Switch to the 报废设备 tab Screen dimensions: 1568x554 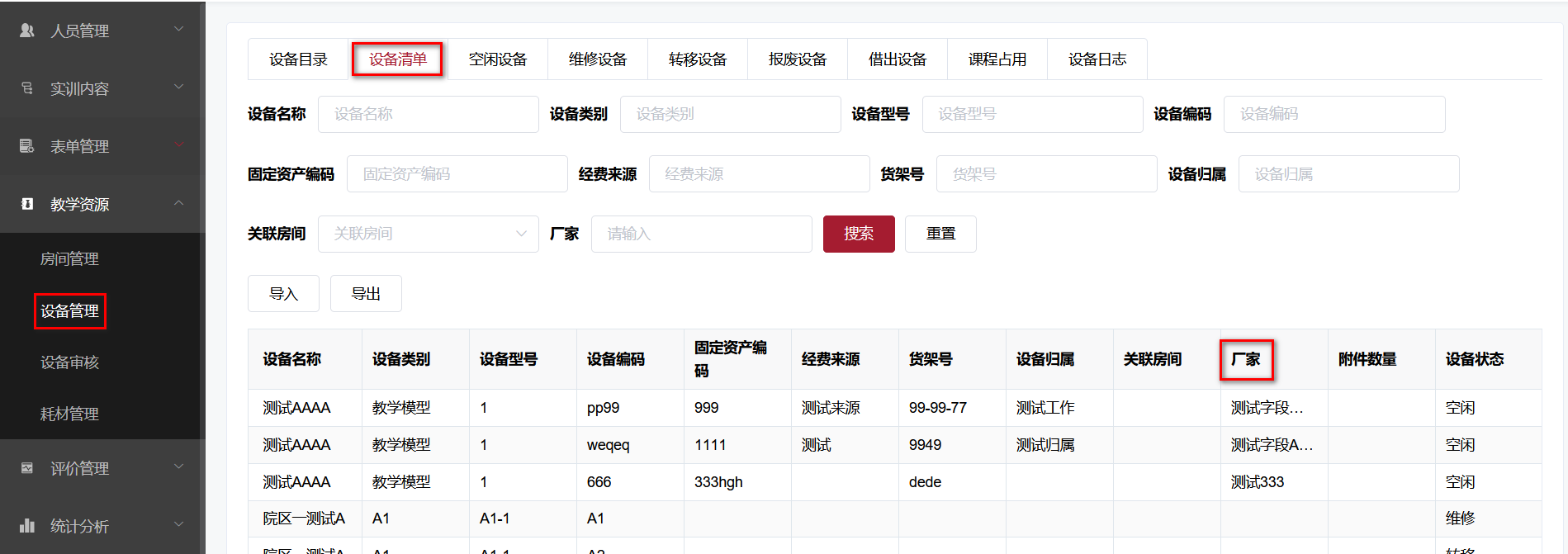(798, 59)
